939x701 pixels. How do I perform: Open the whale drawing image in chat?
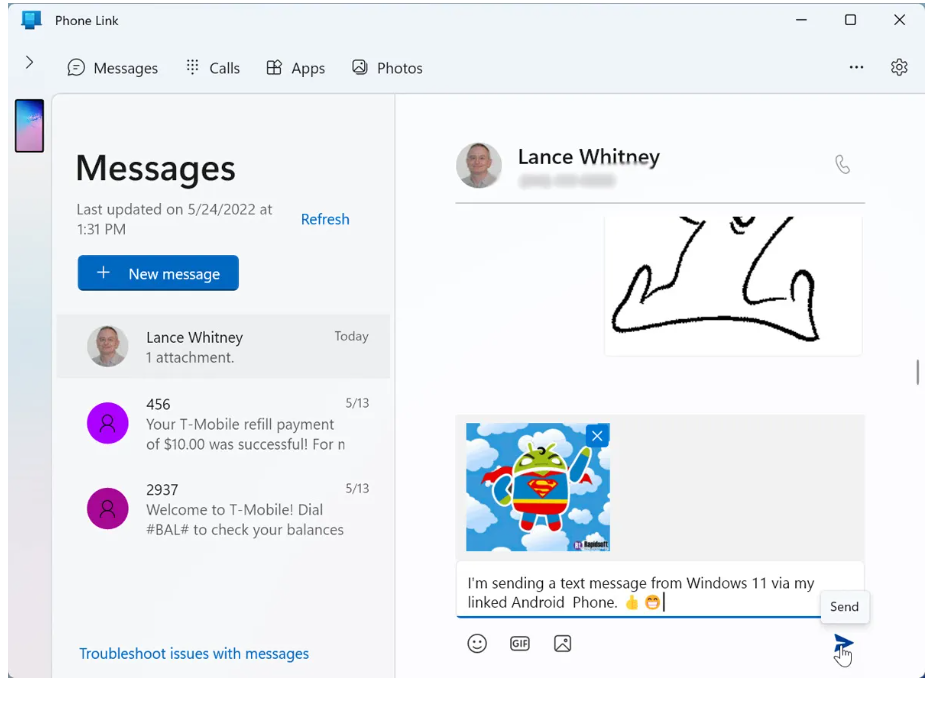733,286
